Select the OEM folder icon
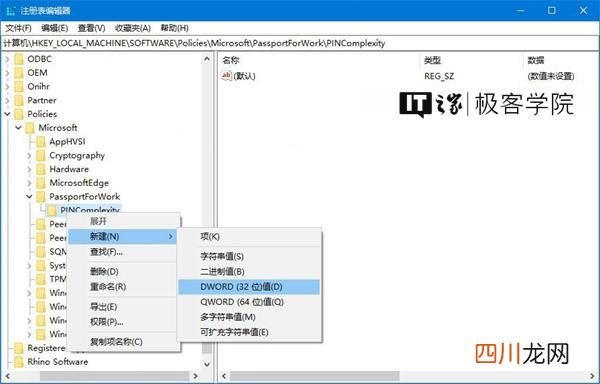600x384 pixels. [19, 73]
